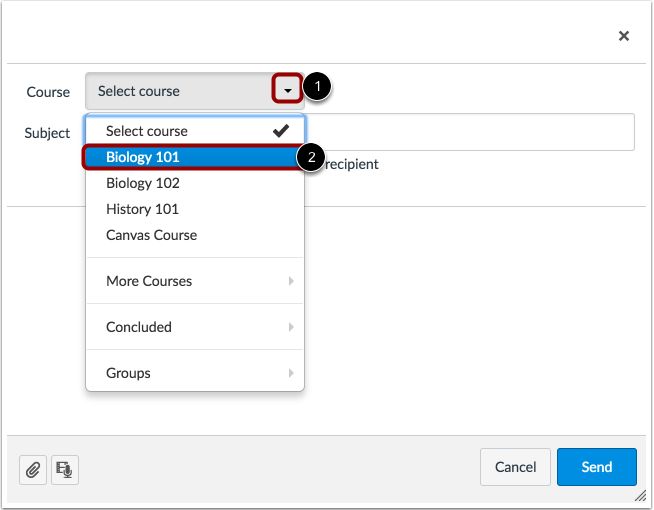Expand the Groups submenu
The width and height of the screenshot is (654, 510).
pyautogui.click(x=195, y=373)
